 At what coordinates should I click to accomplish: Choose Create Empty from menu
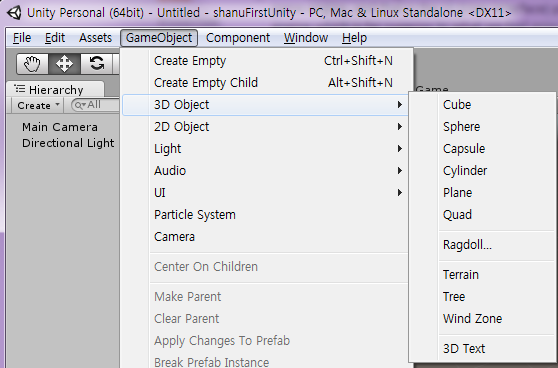tap(265, 61)
